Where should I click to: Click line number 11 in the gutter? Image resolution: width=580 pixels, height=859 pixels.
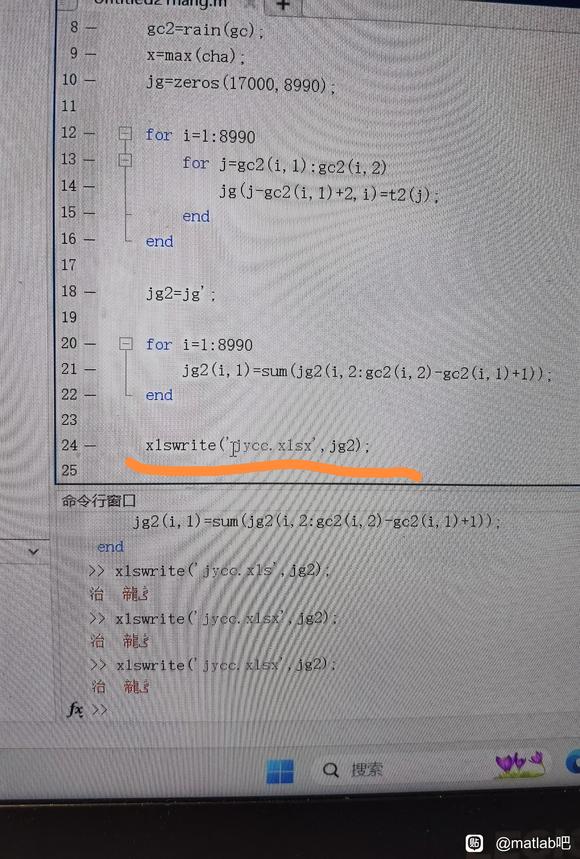coord(68,106)
